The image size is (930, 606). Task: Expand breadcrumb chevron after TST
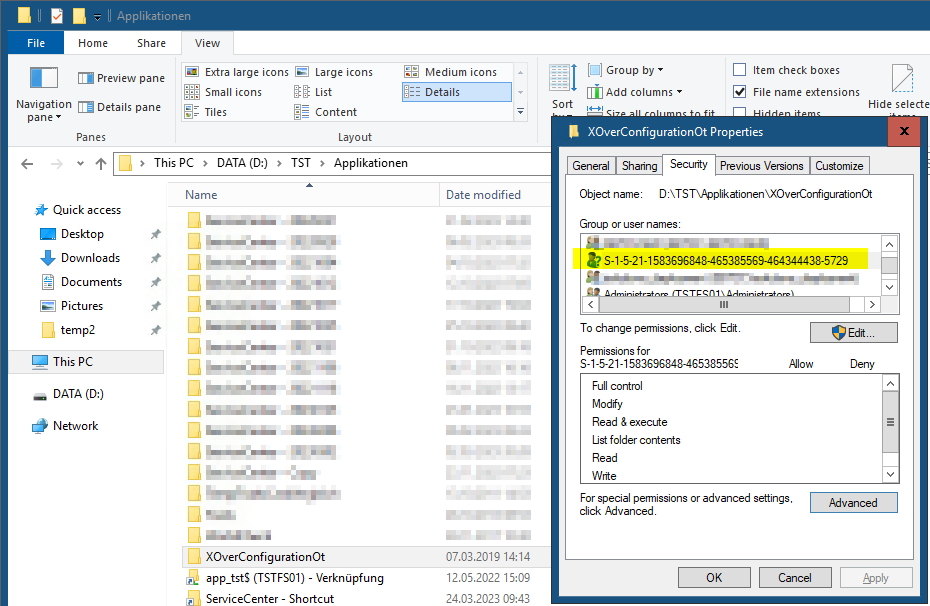pos(322,164)
